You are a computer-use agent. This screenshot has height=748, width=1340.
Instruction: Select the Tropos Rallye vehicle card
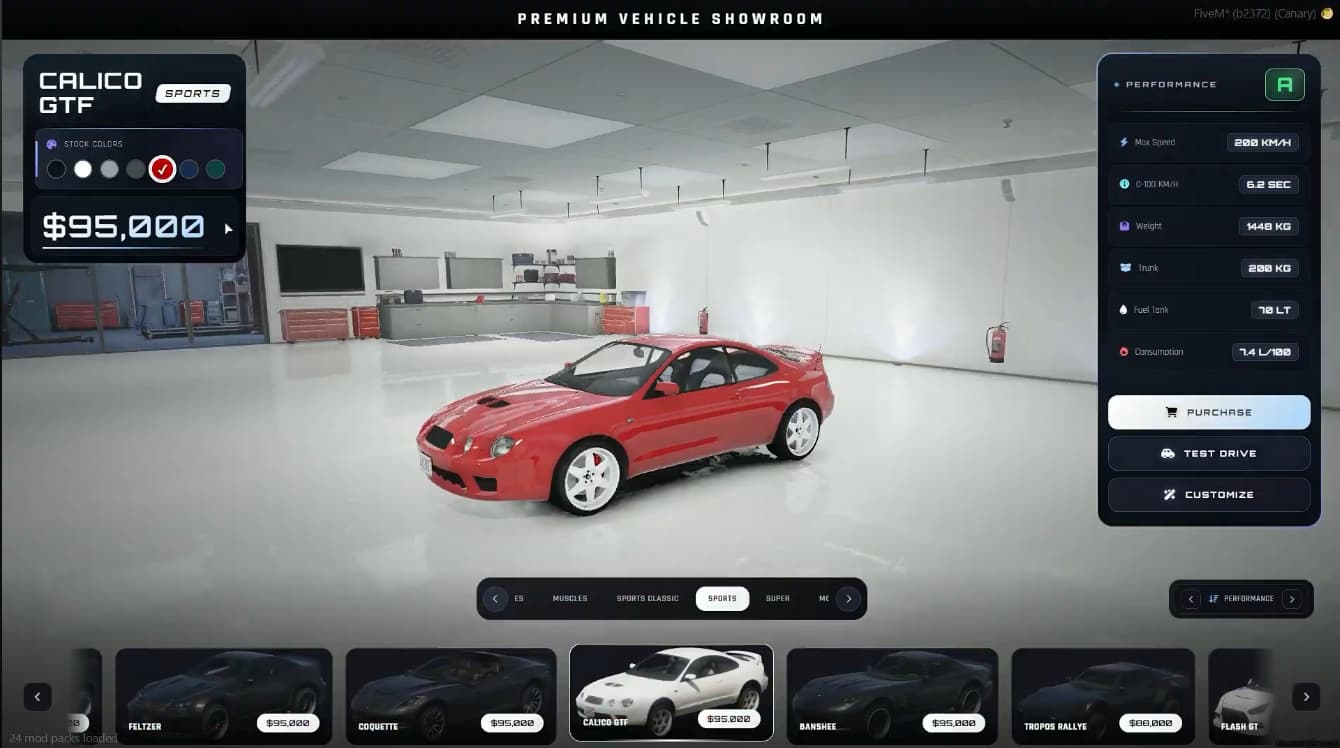pyautogui.click(x=1103, y=696)
